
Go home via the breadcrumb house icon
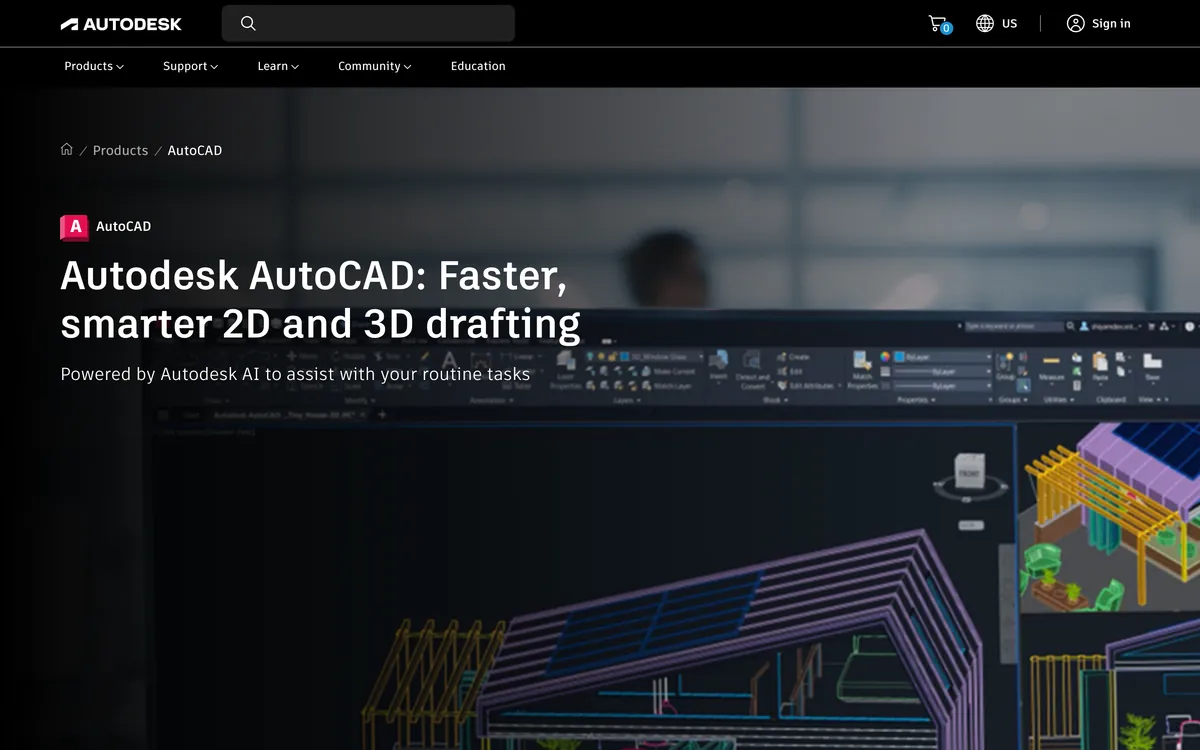(67, 150)
